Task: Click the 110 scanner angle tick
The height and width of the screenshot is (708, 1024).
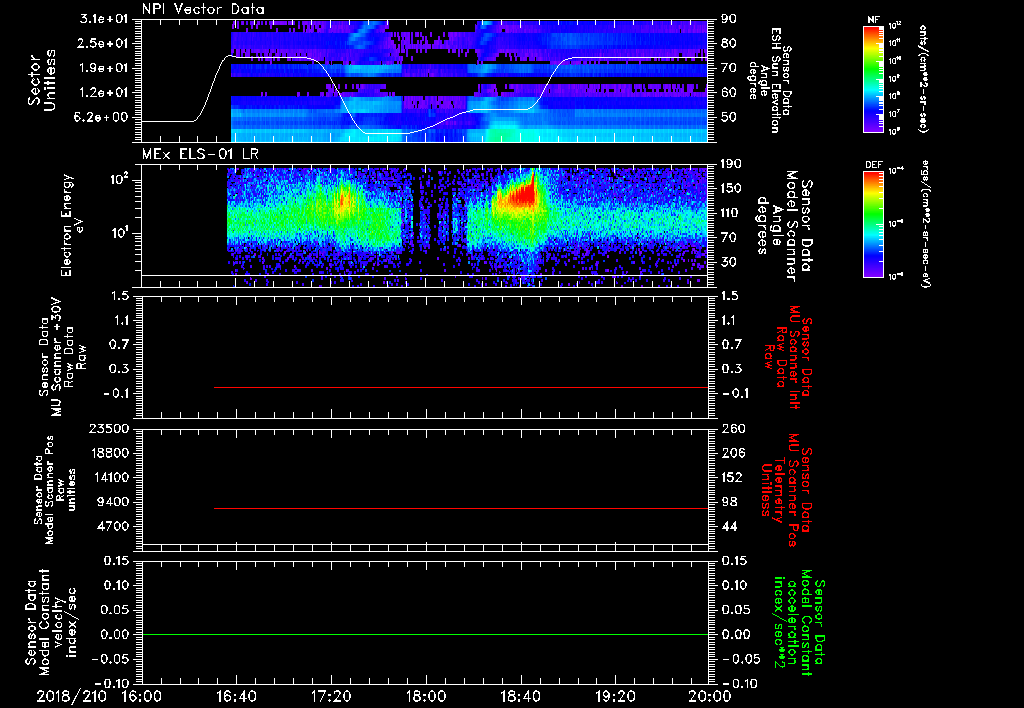Action: point(732,213)
